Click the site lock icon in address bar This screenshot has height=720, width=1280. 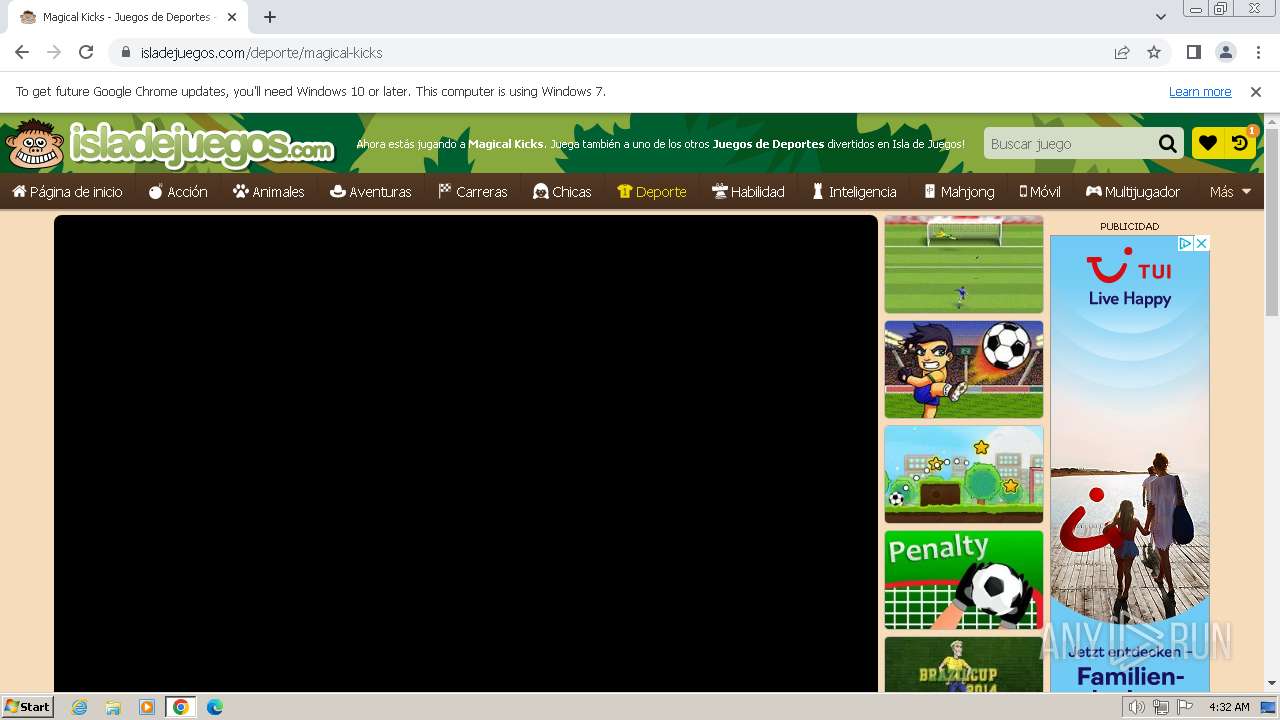click(x=126, y=53)
